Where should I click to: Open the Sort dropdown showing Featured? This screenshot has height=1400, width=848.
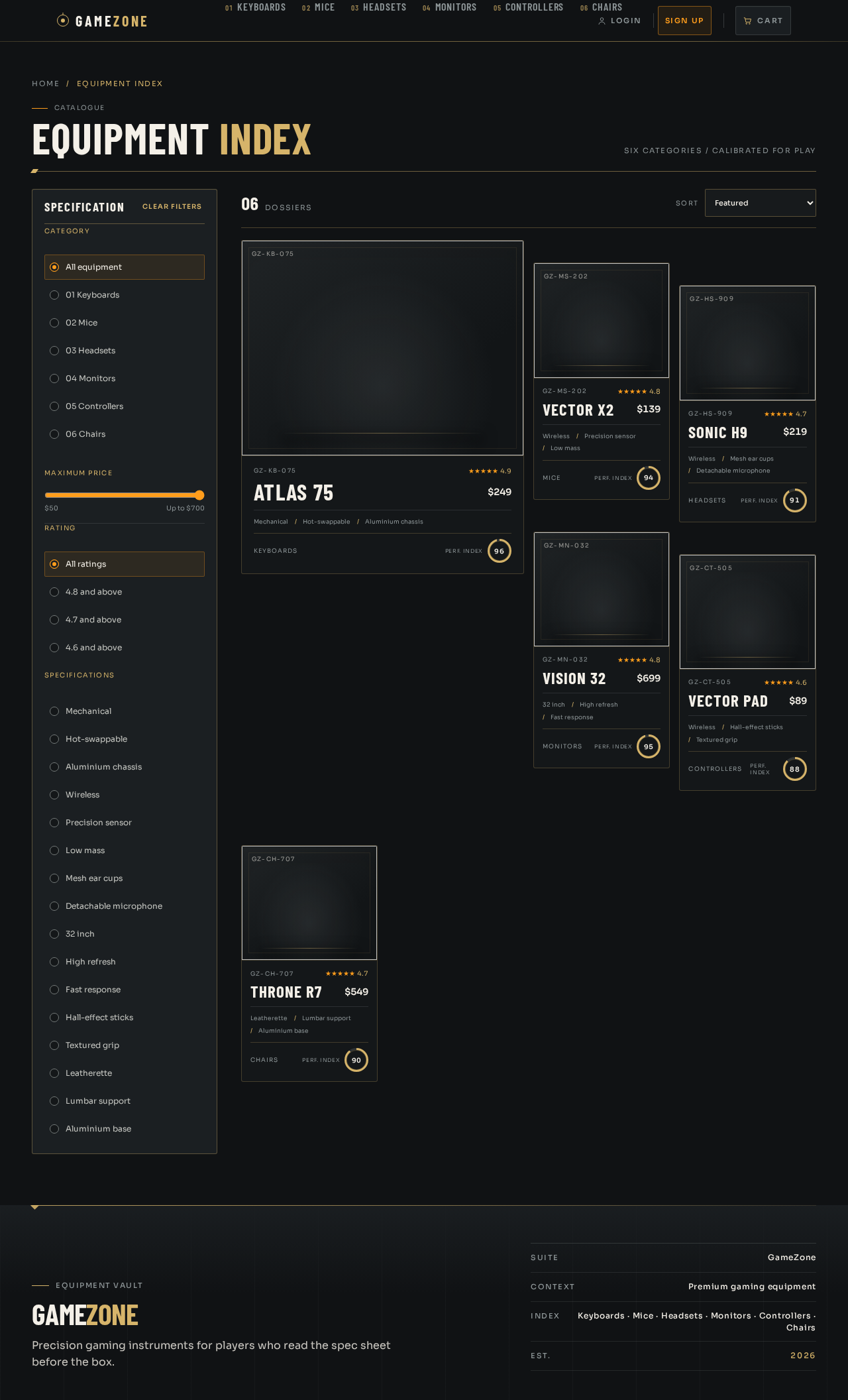click(x=761, y=203)
